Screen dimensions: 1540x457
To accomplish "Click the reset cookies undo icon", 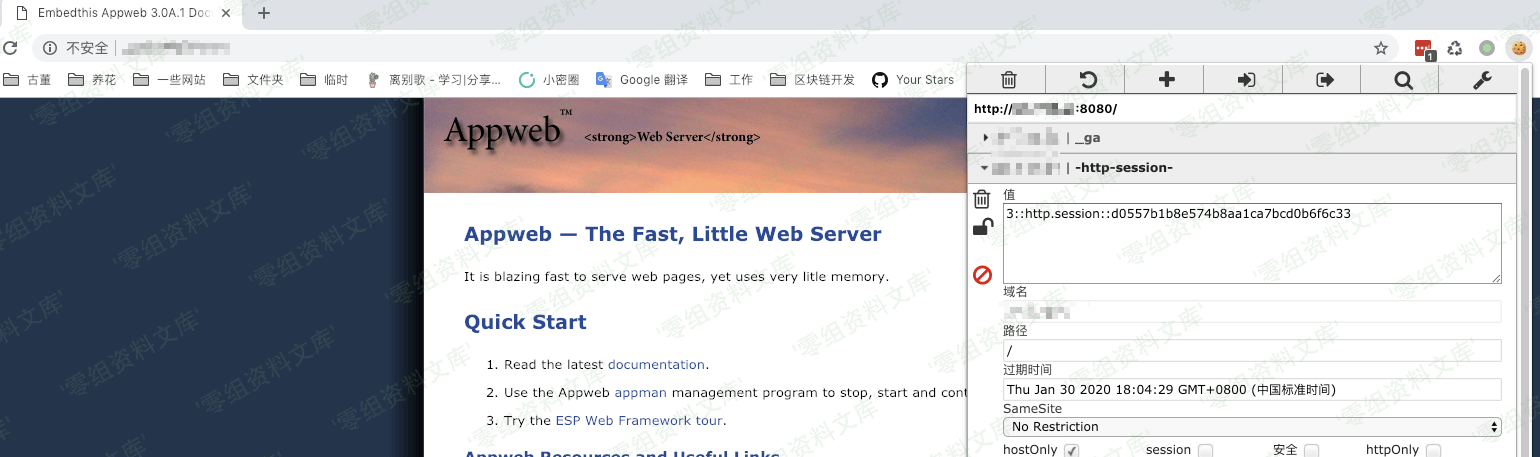I will click(1087, 80).
